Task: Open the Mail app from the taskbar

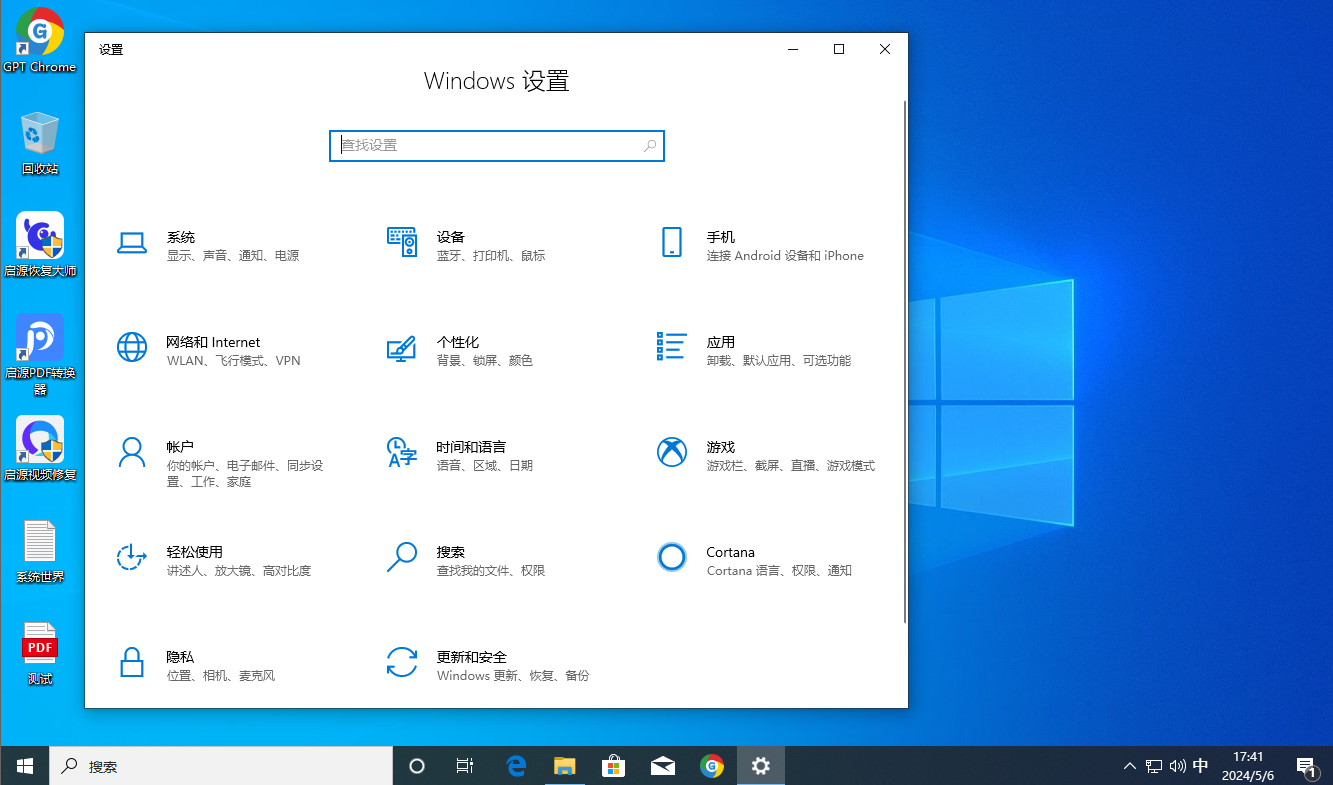Action: [x=662, y=766]
